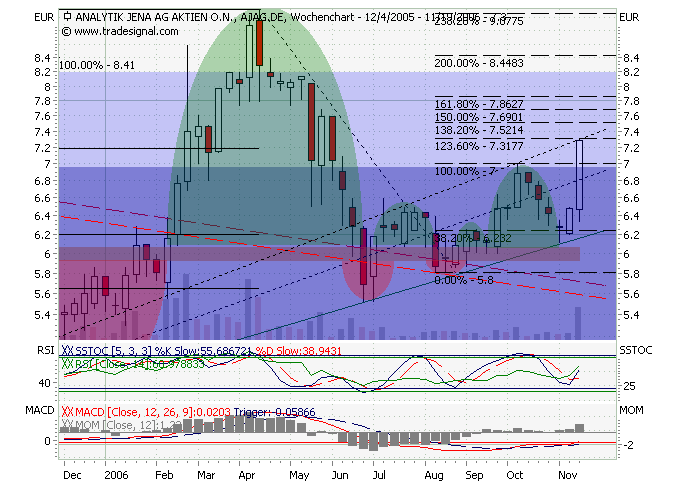
Task: Select the 200.00% - 8.4483 Fibonacci label
Action: (479, 63)
